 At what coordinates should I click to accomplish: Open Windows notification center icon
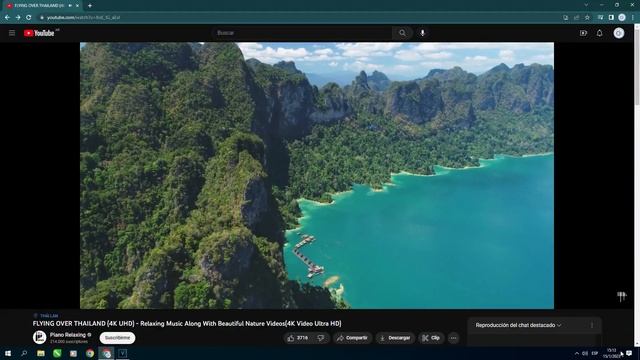click(629, 353)
